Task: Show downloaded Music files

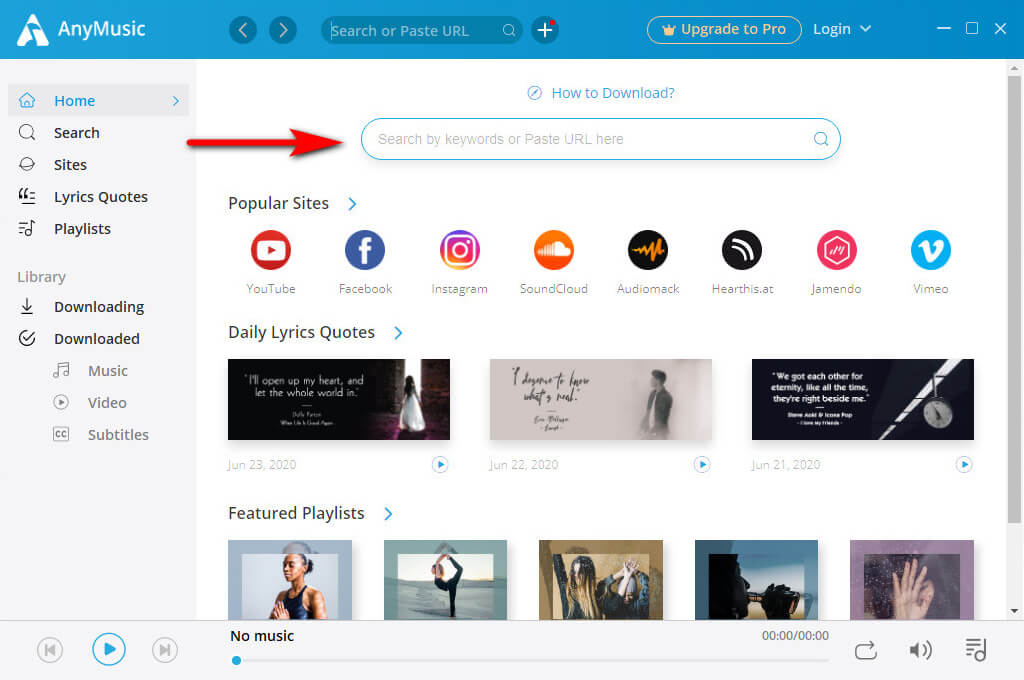Action: (108, 370)
